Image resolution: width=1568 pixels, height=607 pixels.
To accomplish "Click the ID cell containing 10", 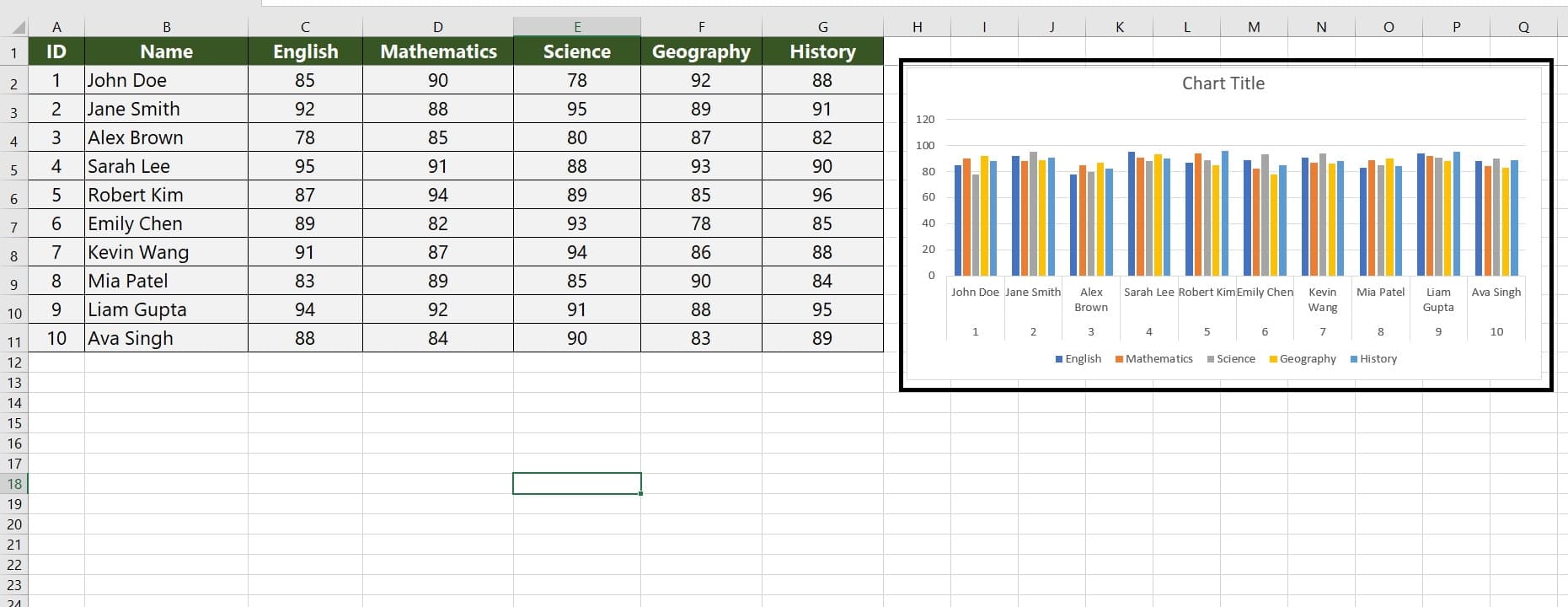I will pos(56,338).
